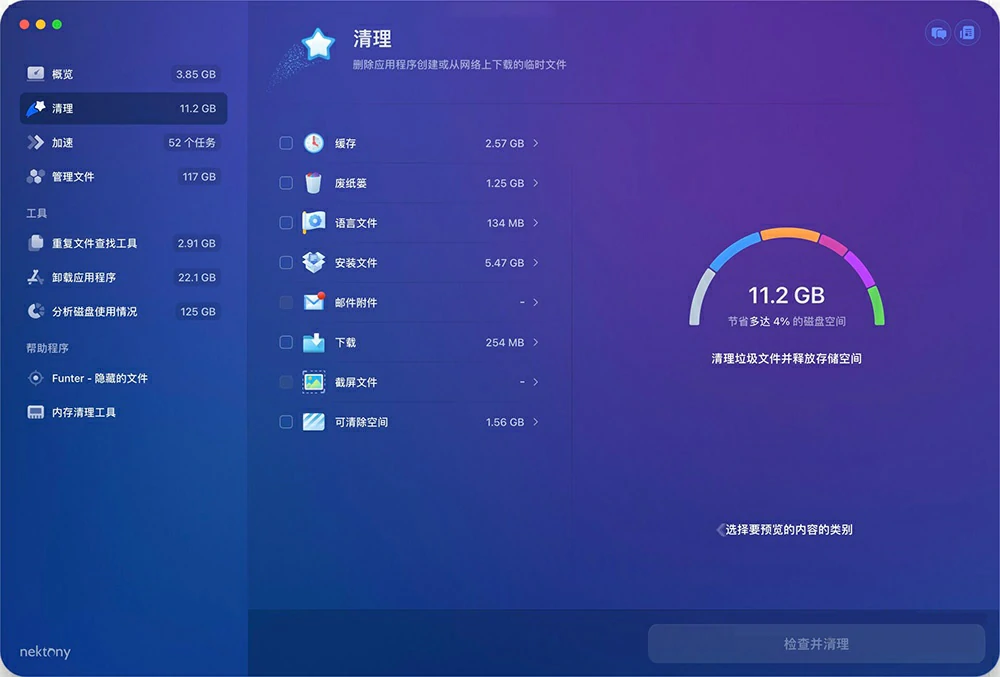Click the 下载 folder icon
This screenshot has width=1000, height=677.
point(314,343)
